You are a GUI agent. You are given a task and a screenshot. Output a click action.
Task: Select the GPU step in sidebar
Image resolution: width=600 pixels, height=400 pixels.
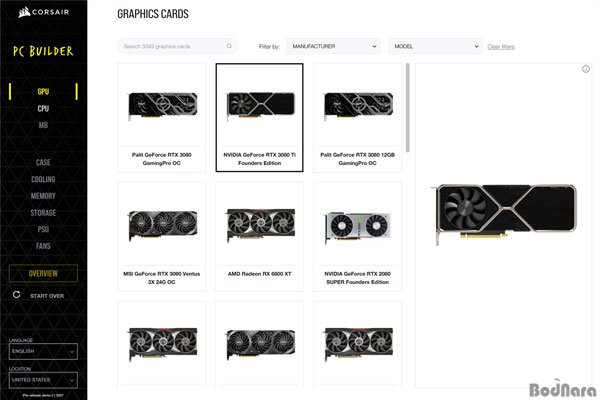coord(43,91)
